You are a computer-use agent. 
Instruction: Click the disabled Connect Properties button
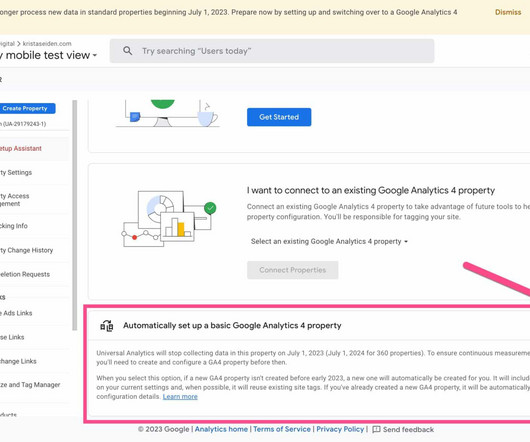pos(293,270)
